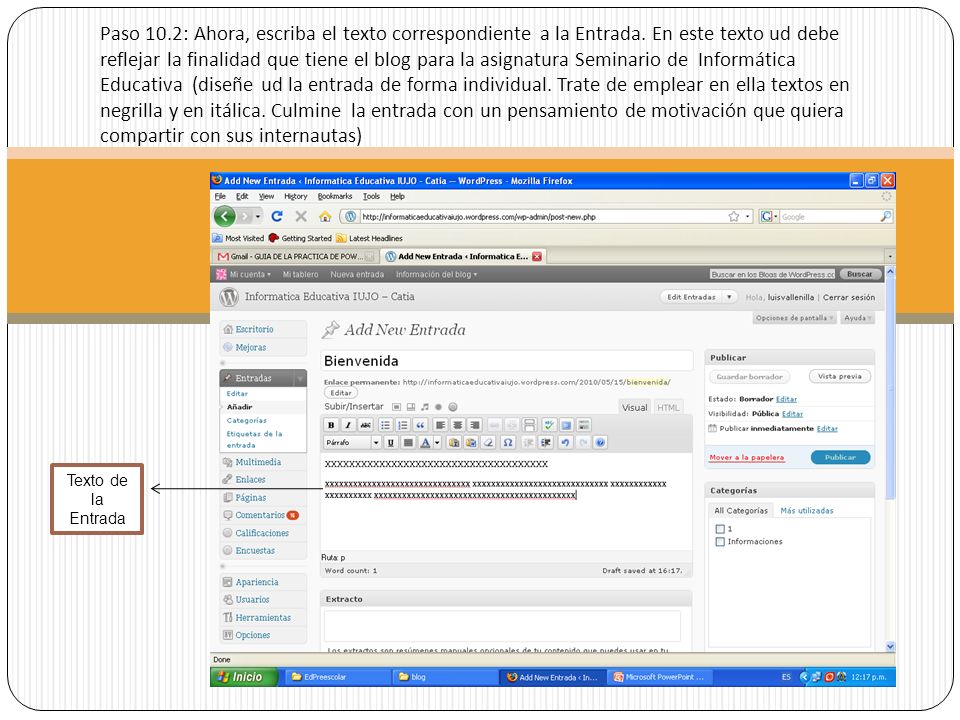Go to the Firefox home page

pyautogui.click(x=325, y=216)
